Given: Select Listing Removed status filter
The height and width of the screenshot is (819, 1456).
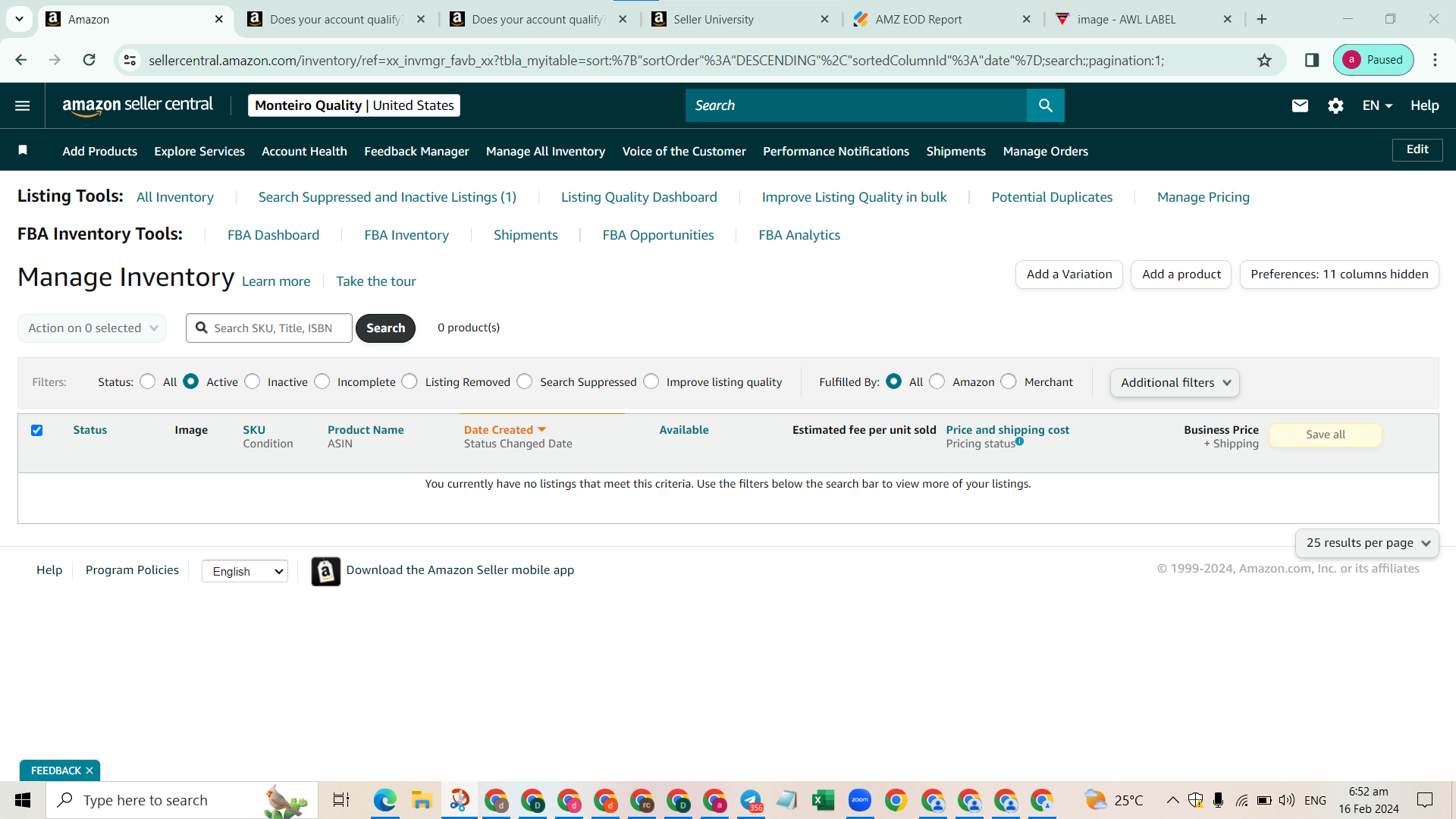Looking at the screenshot, I should (409, 381).
